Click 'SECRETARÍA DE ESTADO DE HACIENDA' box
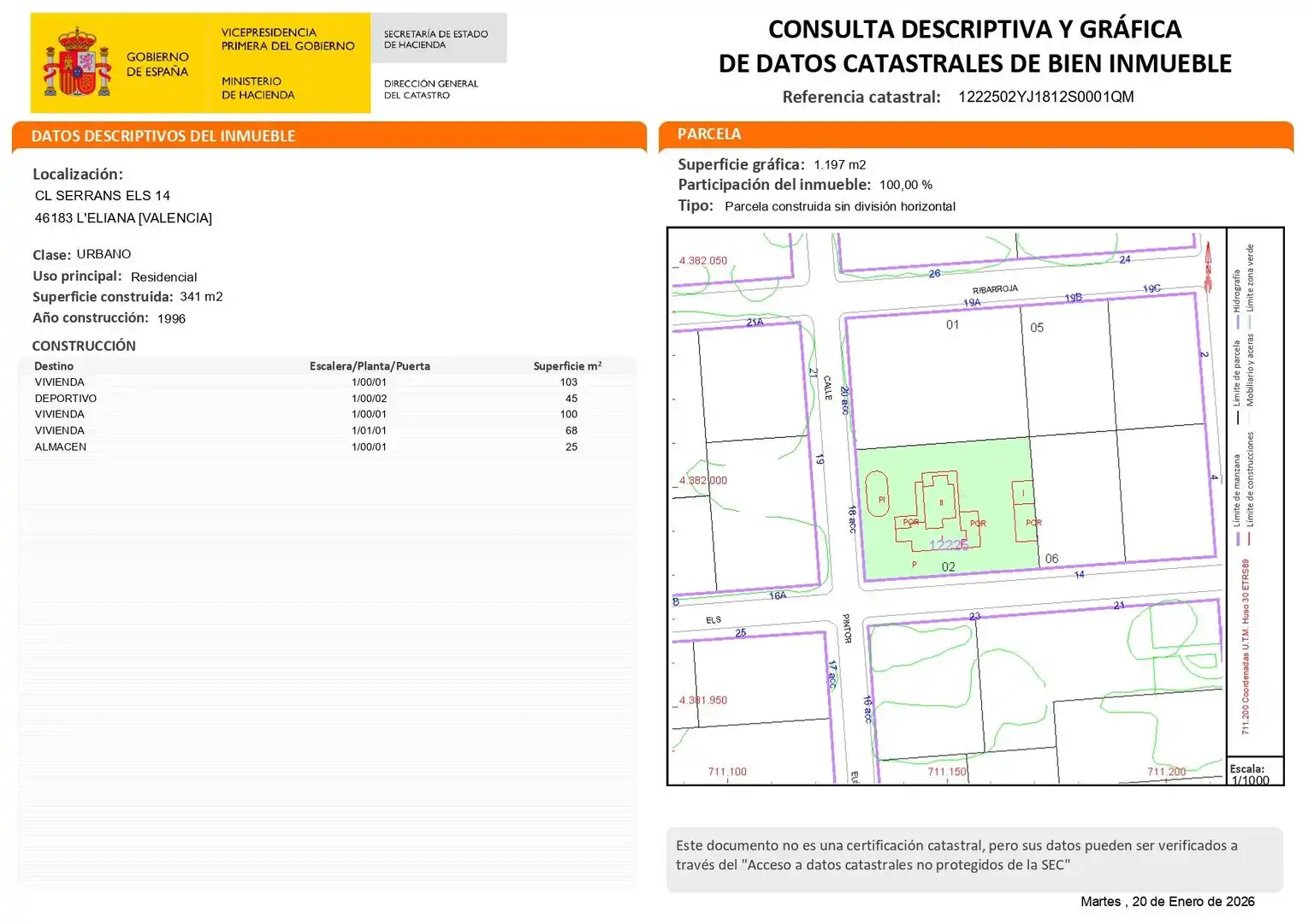 (439, 38)
